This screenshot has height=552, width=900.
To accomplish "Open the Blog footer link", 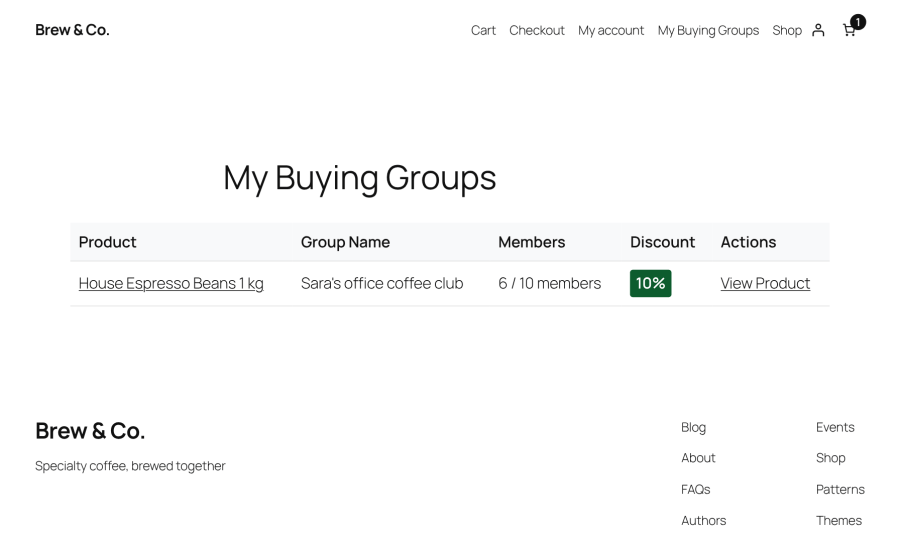I will point(693,427).
